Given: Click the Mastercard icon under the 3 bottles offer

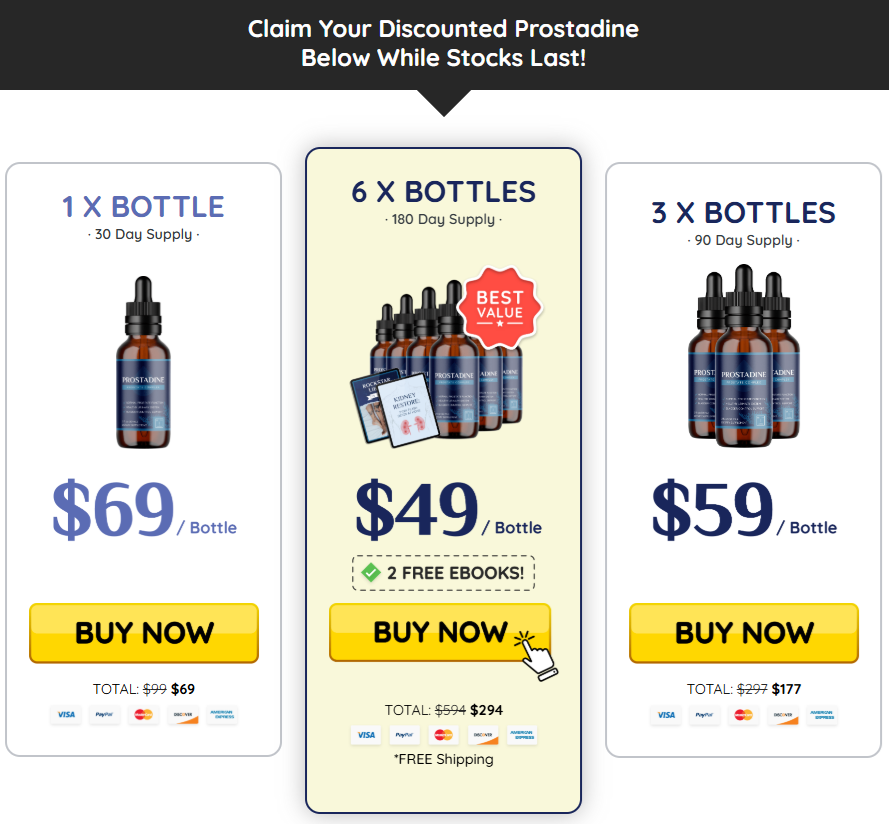Looking at the screenshot, I should click(743, 715).
